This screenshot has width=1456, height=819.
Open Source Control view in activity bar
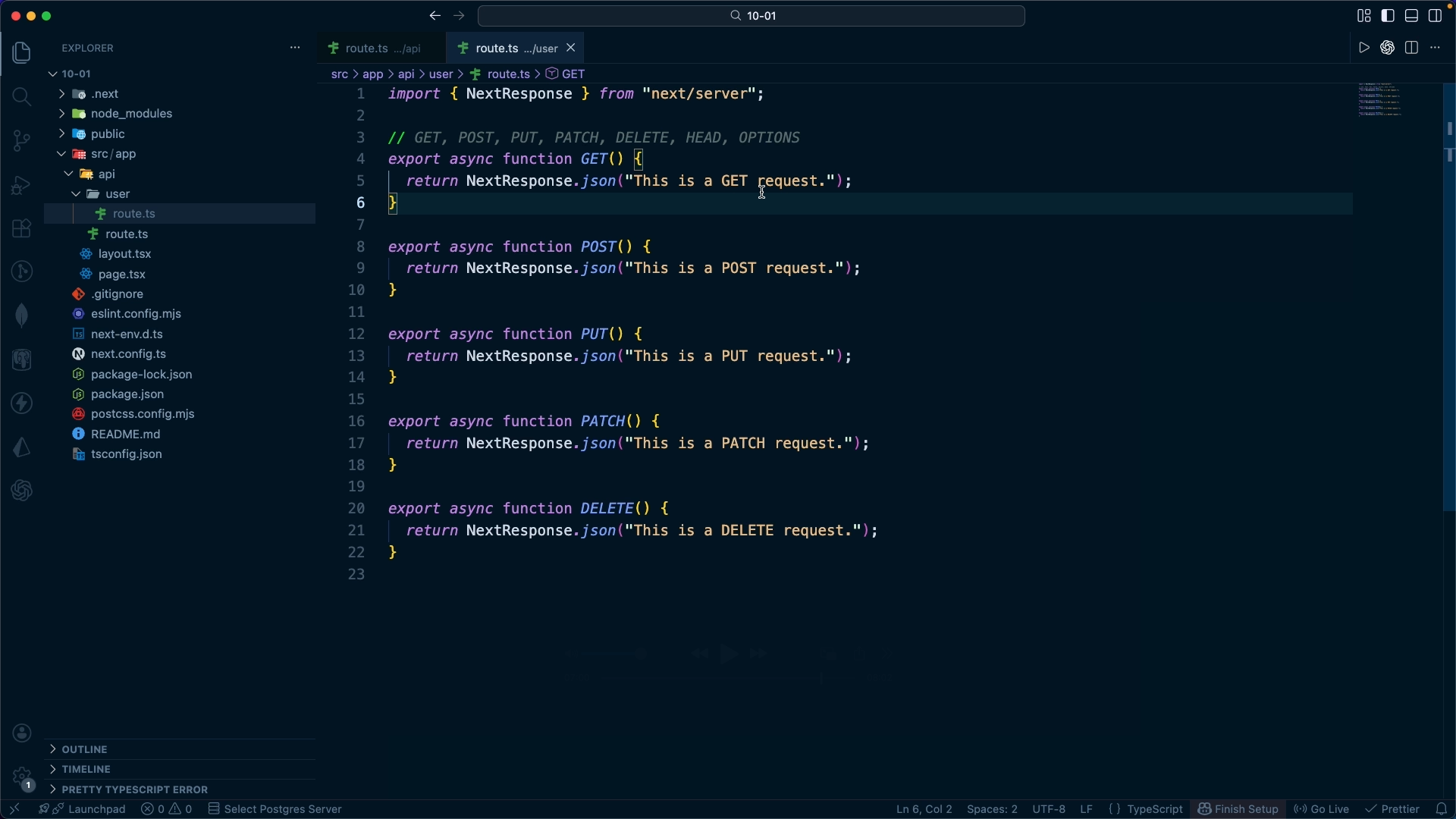click(22, 141)
